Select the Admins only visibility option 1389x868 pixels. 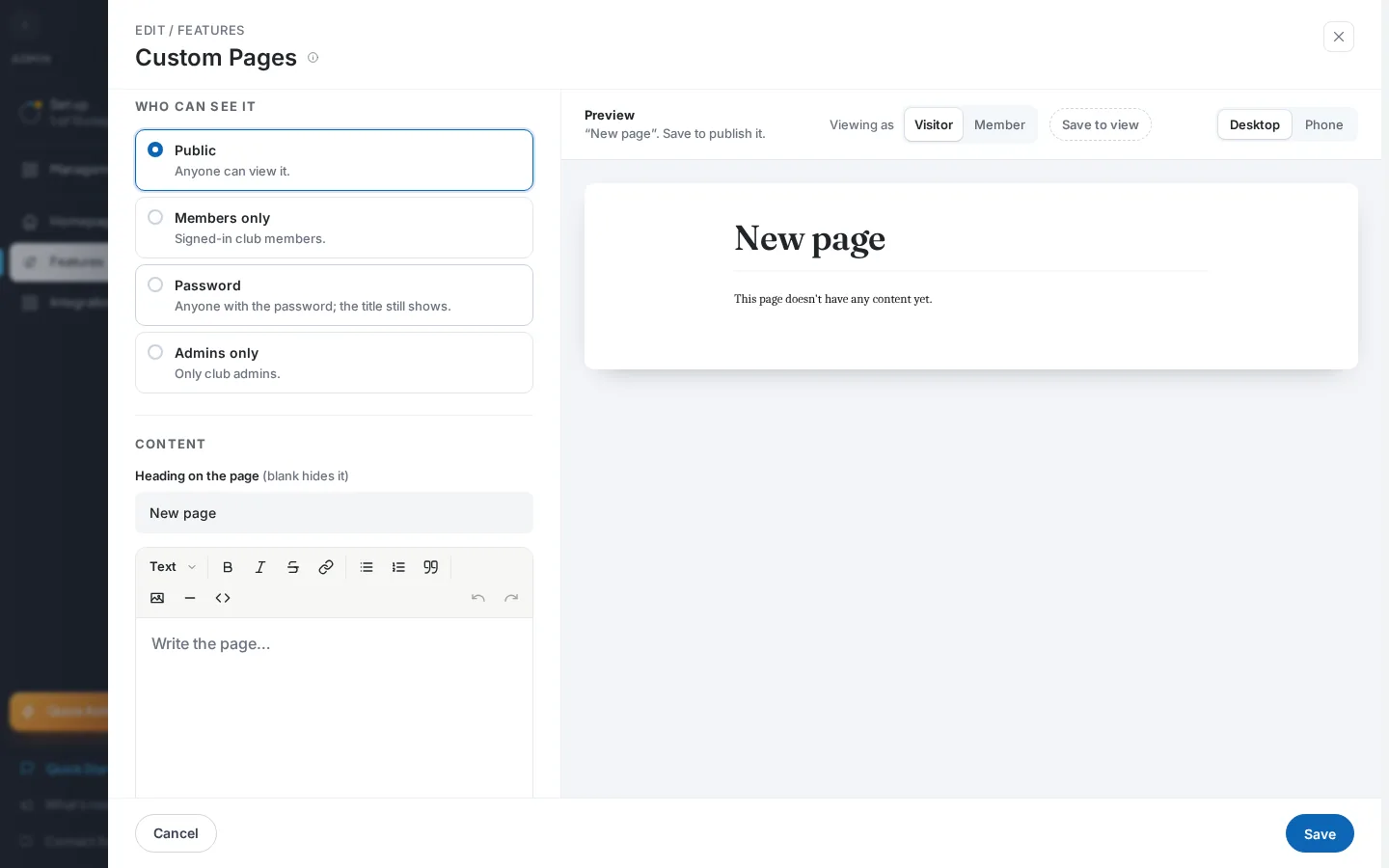tap(334, 363)
